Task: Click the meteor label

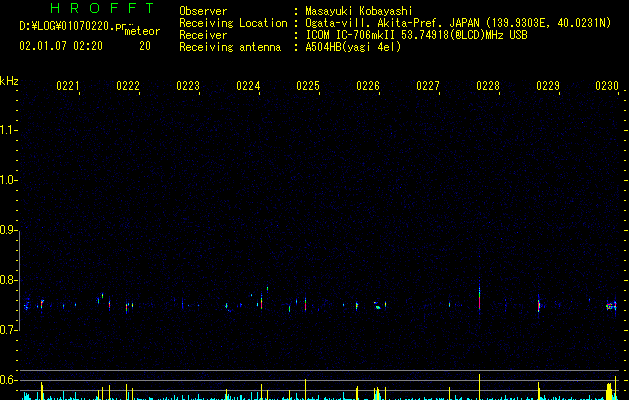Action: [x=142, y=31]
